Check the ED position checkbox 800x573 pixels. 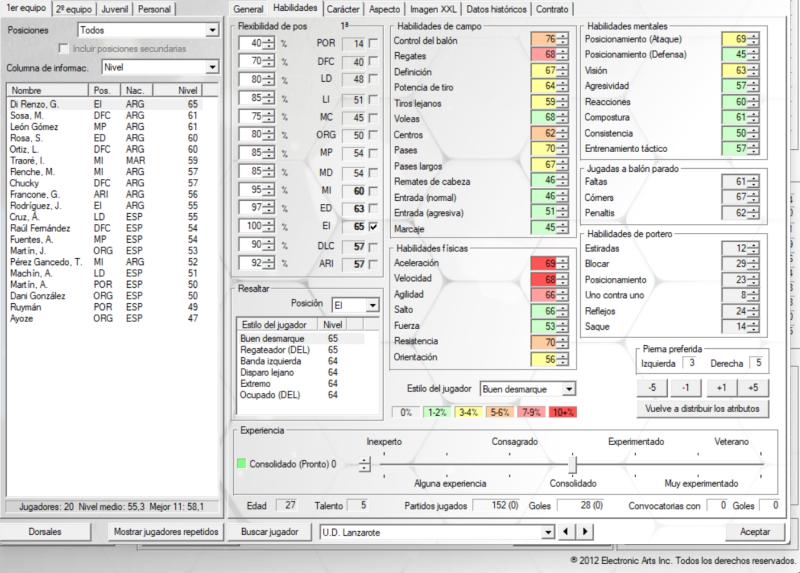(373, 208)
